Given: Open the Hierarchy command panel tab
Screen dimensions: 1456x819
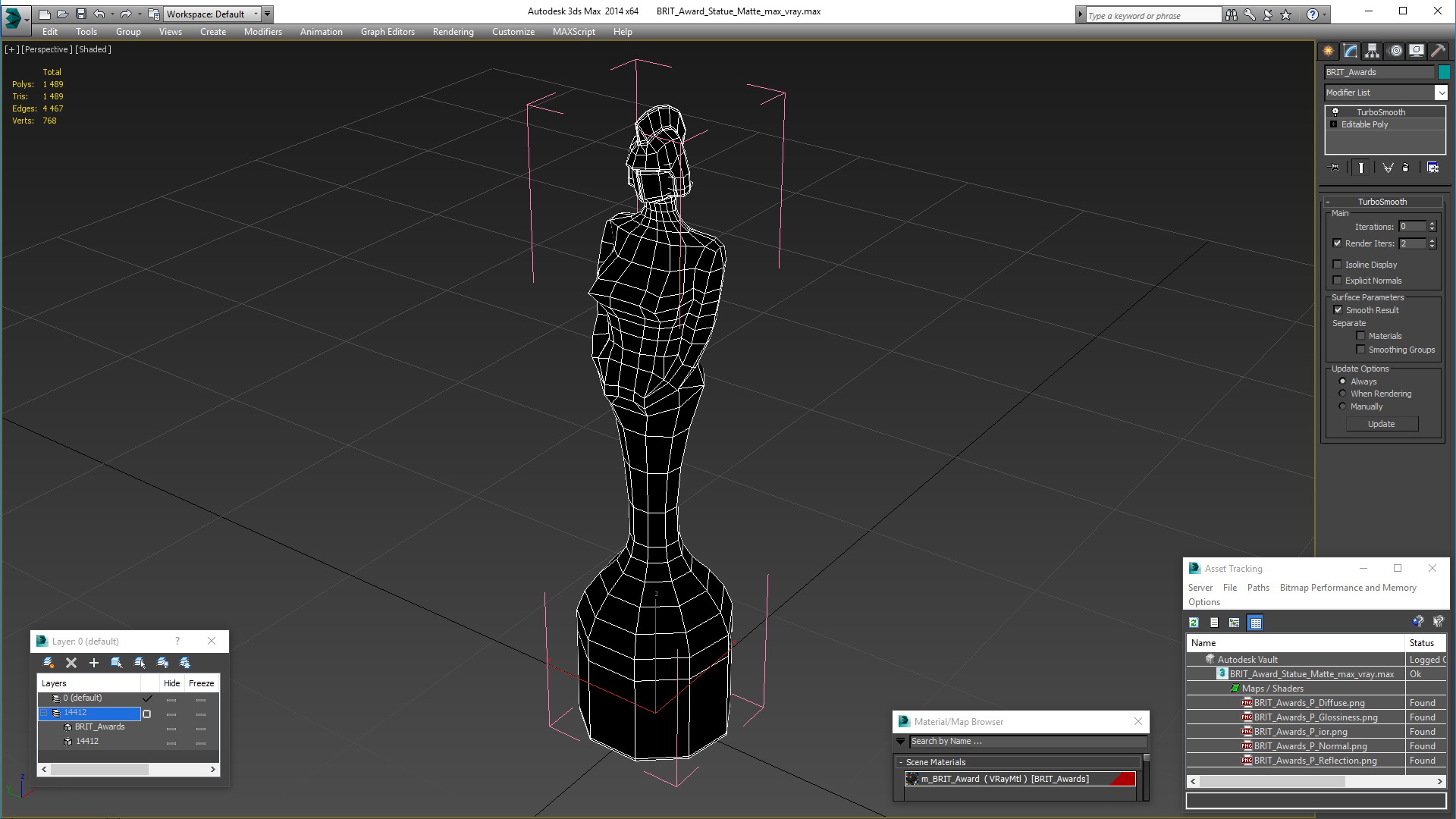Looking at the screenshot, I should 1373,51.
